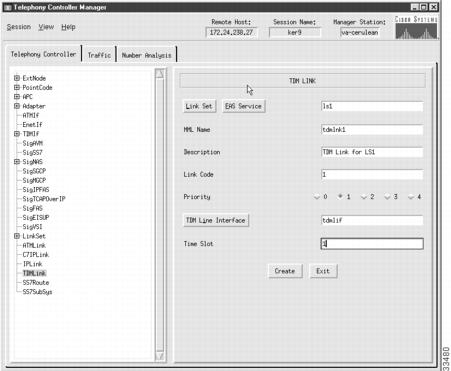Select Priority 3 radio button
451x371 pixels.
(387, 197)
